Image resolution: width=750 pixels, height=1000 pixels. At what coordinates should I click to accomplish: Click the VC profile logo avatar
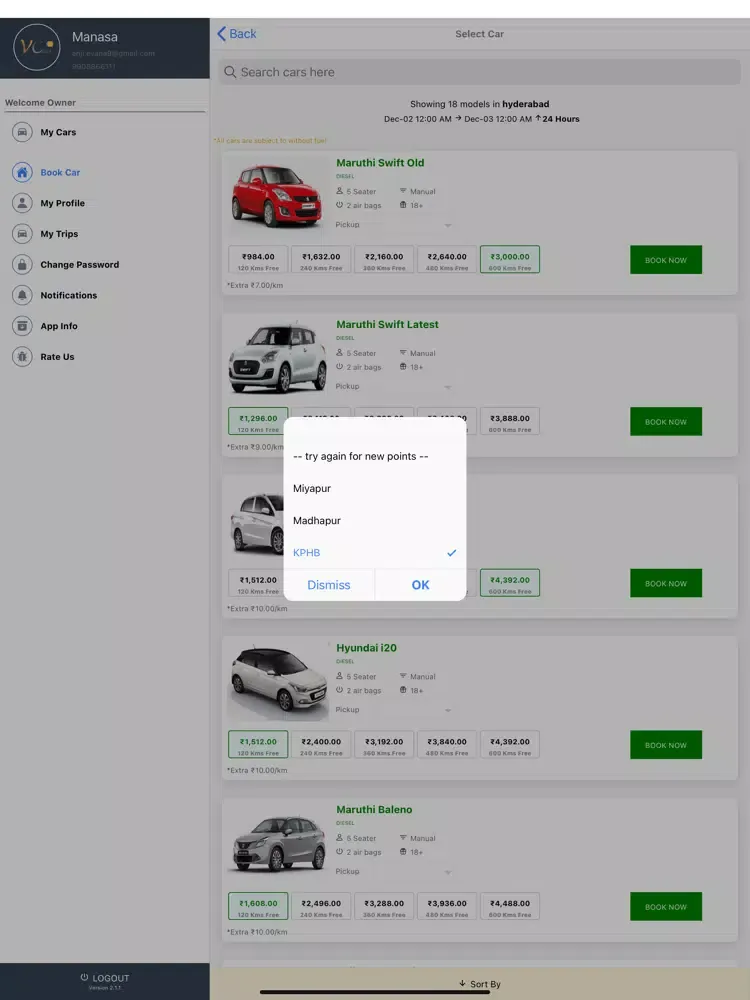(37, 47)
